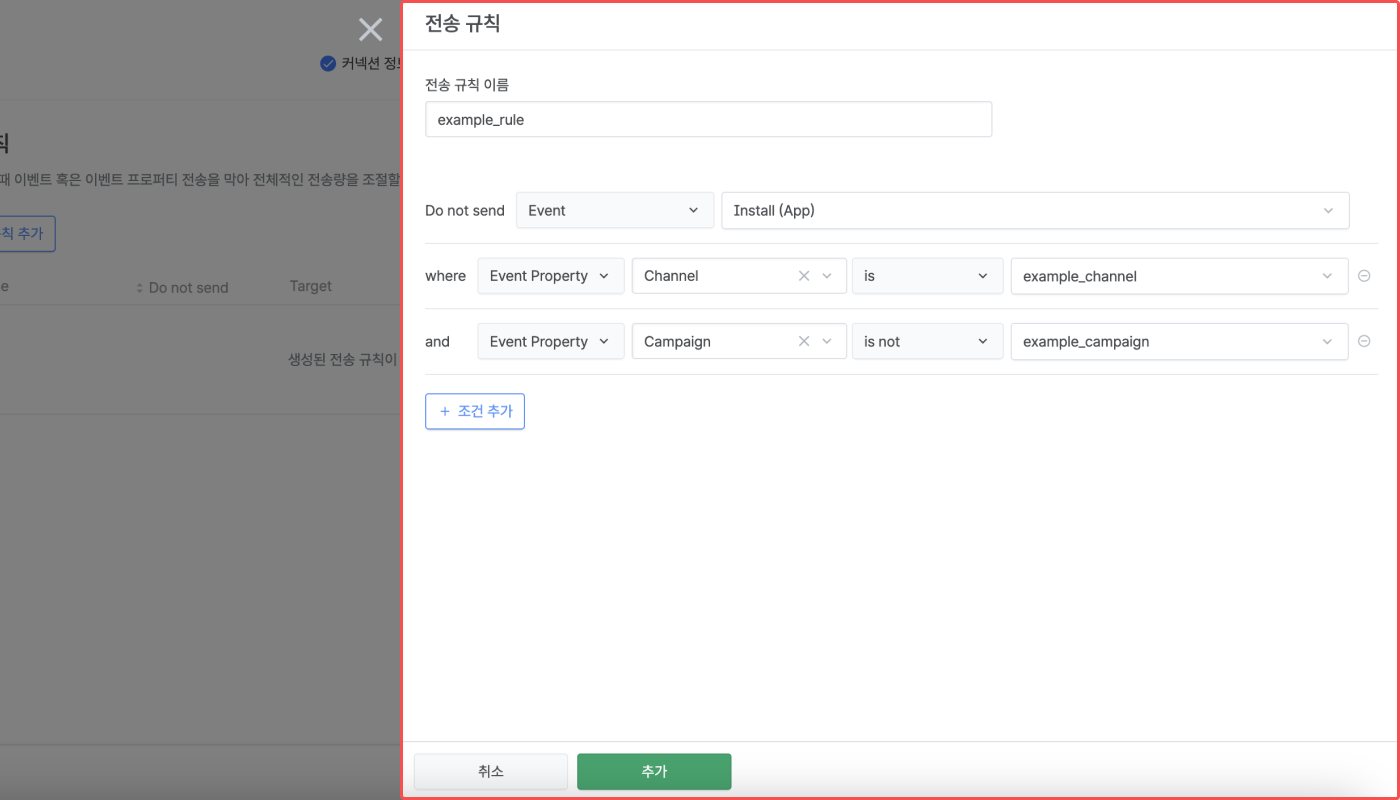The height and width of the screenshot is (800, 1400).
Task: Open the Install (App) event dropdown
Action: [1035, 211]
